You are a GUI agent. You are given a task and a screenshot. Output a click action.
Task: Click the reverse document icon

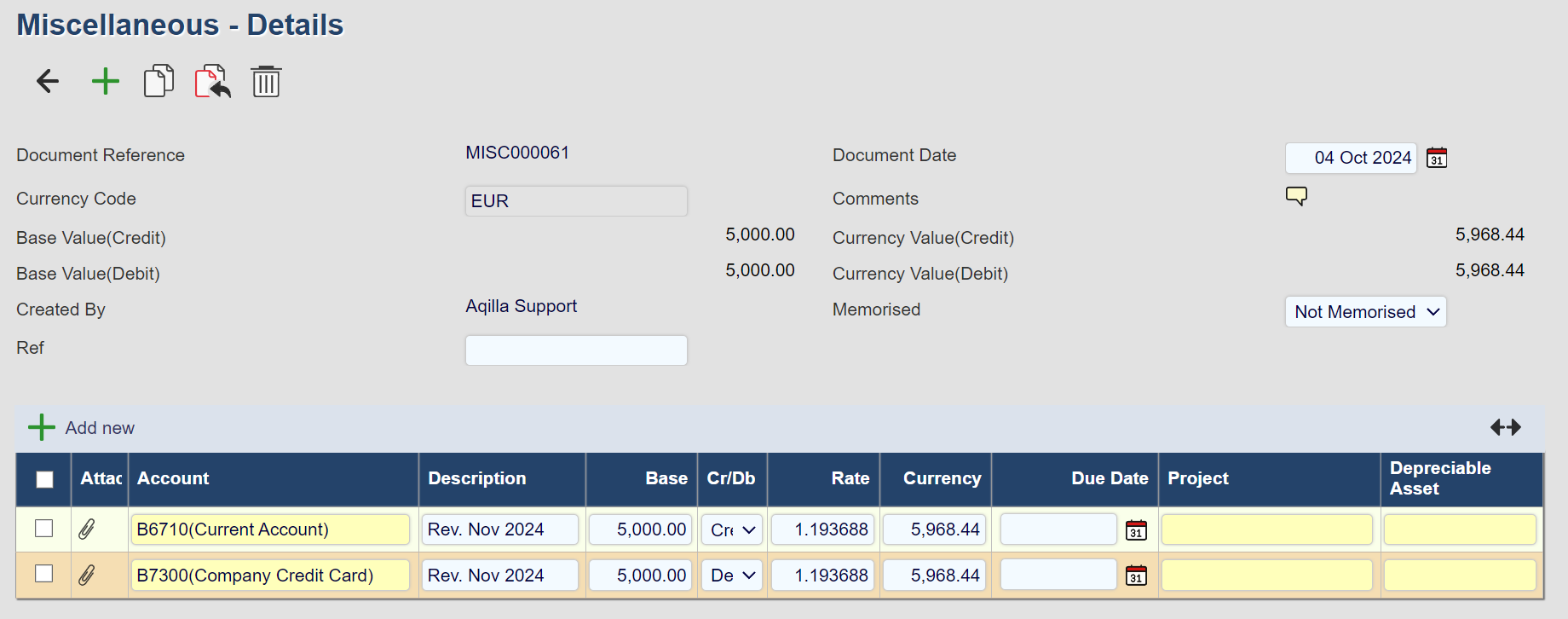212,82
